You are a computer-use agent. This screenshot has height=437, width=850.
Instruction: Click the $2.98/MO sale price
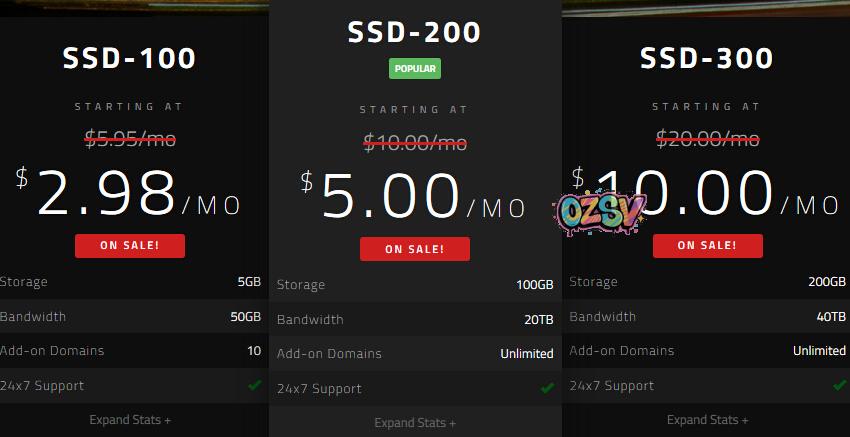(x=130, y=196)
